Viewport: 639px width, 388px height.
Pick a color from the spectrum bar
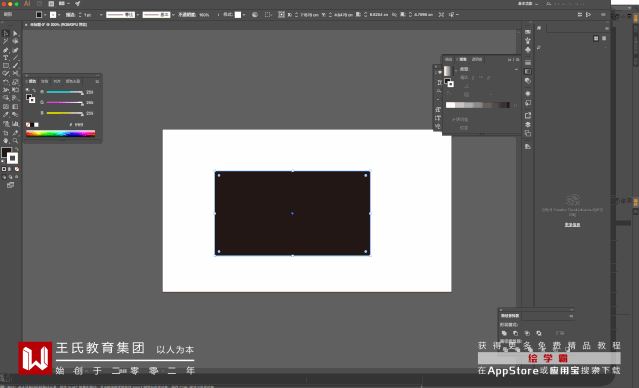pos(60,133)
